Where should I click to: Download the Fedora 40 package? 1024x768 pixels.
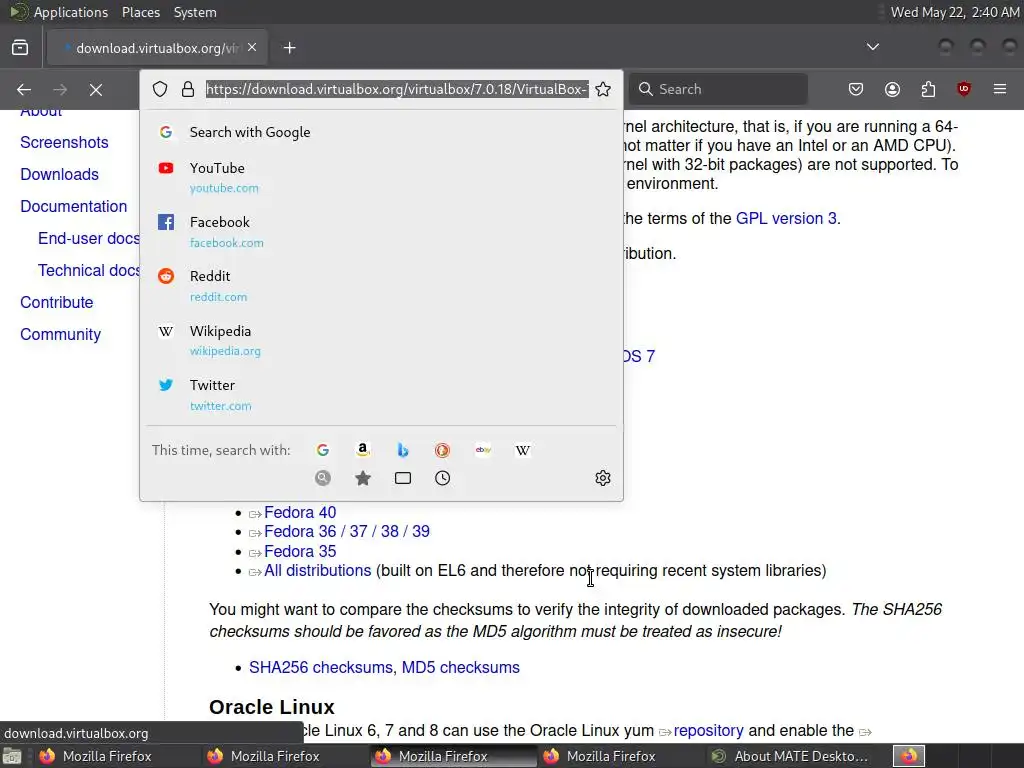pyautogui.click(x=300, y=513)
